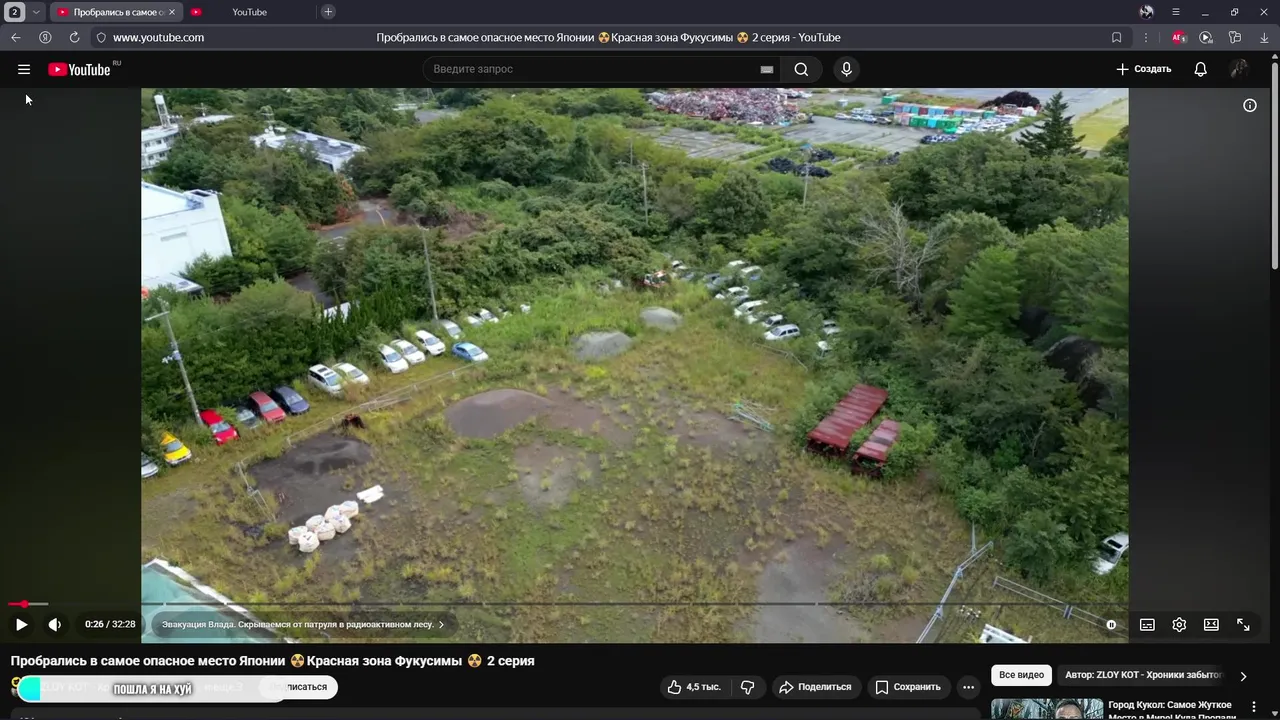Open 'Город Кукол' recommended video thumbnail
This screenshot has height=720, width=1280.
(1047, 709)
